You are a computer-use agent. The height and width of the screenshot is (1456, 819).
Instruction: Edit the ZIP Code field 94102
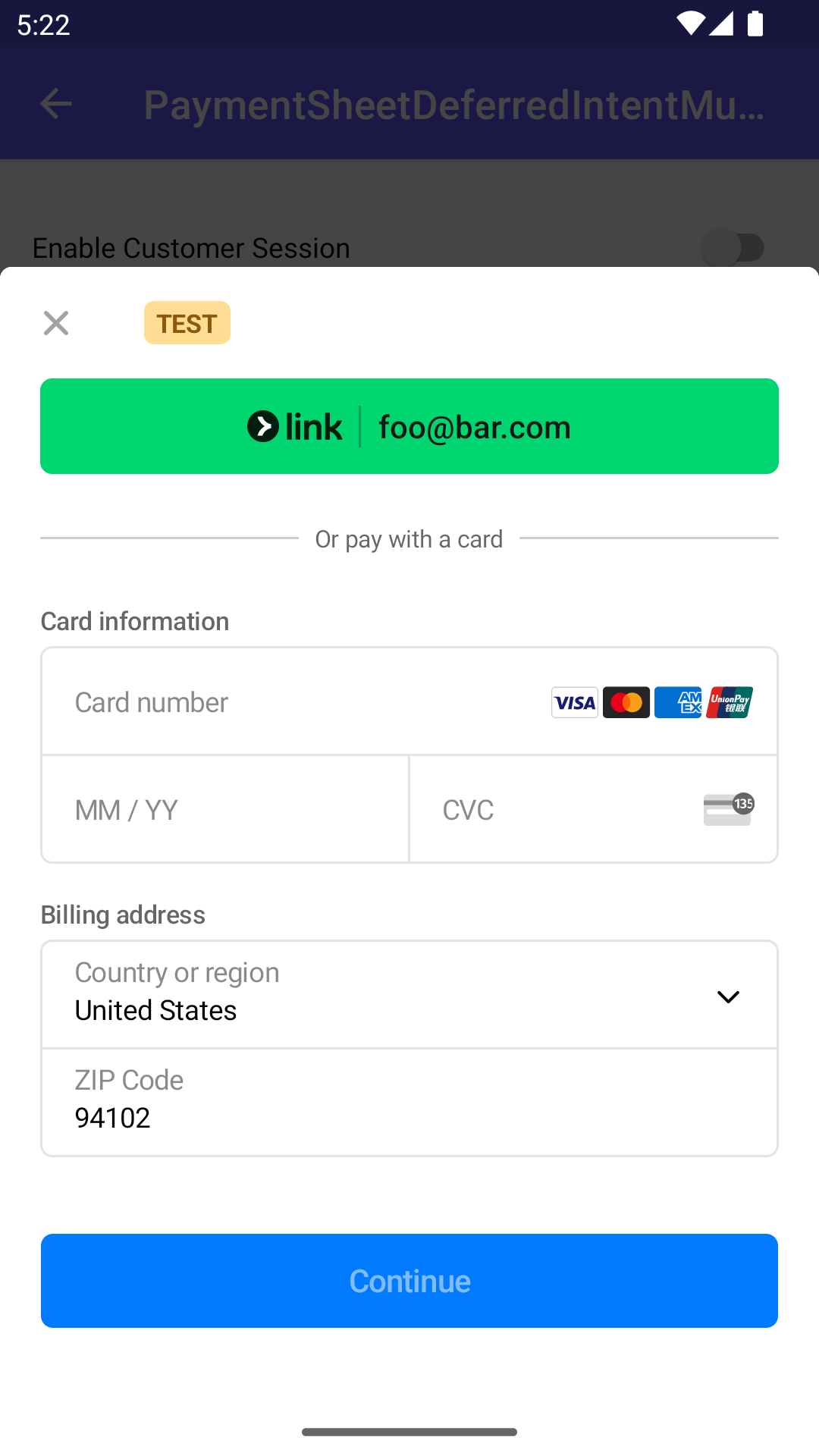409,1103
